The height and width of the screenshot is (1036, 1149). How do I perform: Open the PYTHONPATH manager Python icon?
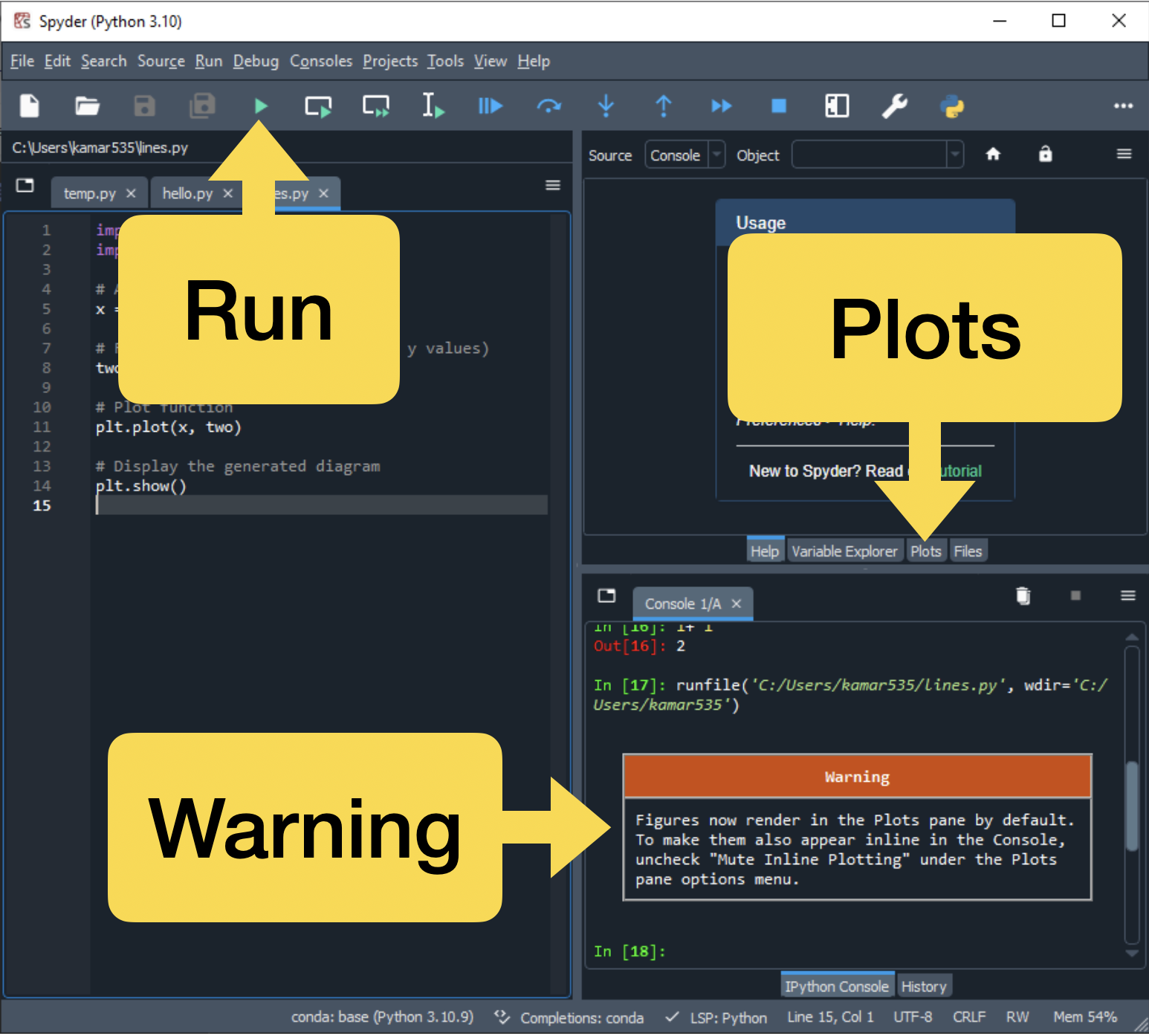952,106
